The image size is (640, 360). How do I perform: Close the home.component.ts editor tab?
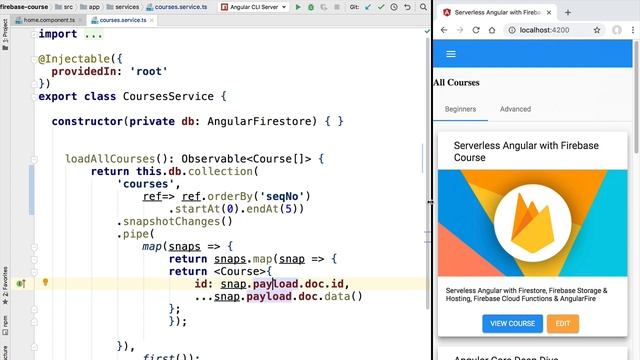80,20
